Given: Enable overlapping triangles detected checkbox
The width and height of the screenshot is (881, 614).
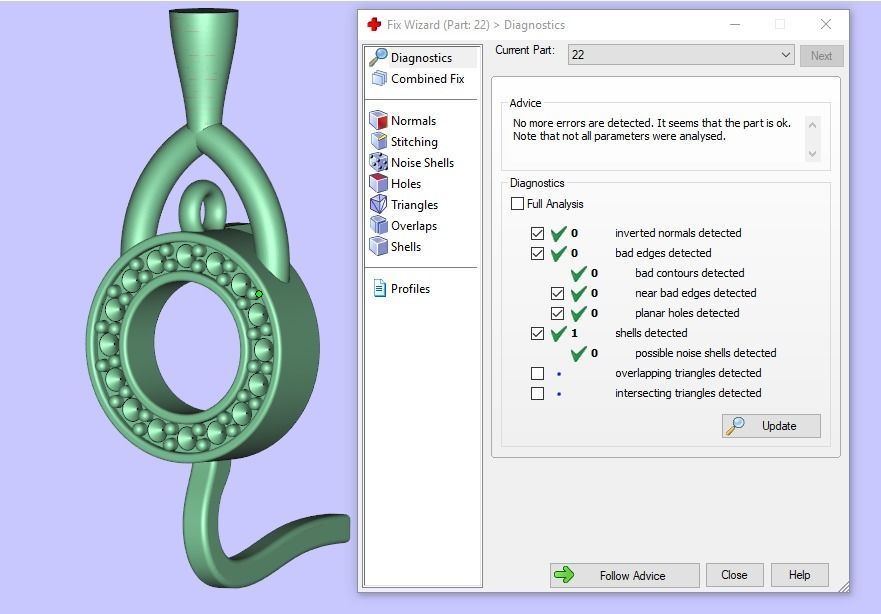Looking at the screenshot, I should (537, 374).
